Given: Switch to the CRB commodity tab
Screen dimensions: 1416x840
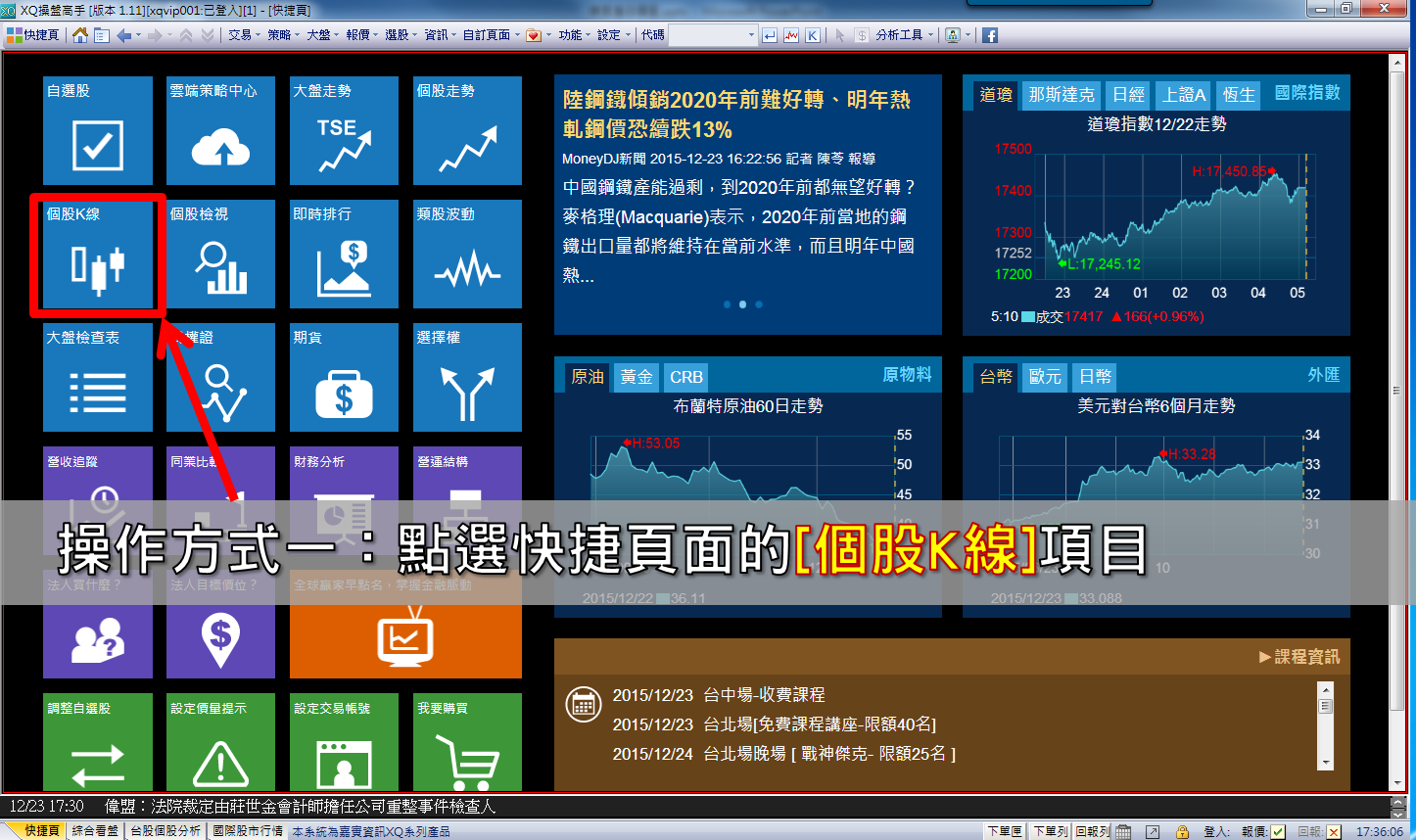Looking at the screenshot, I should pos(685,377).
